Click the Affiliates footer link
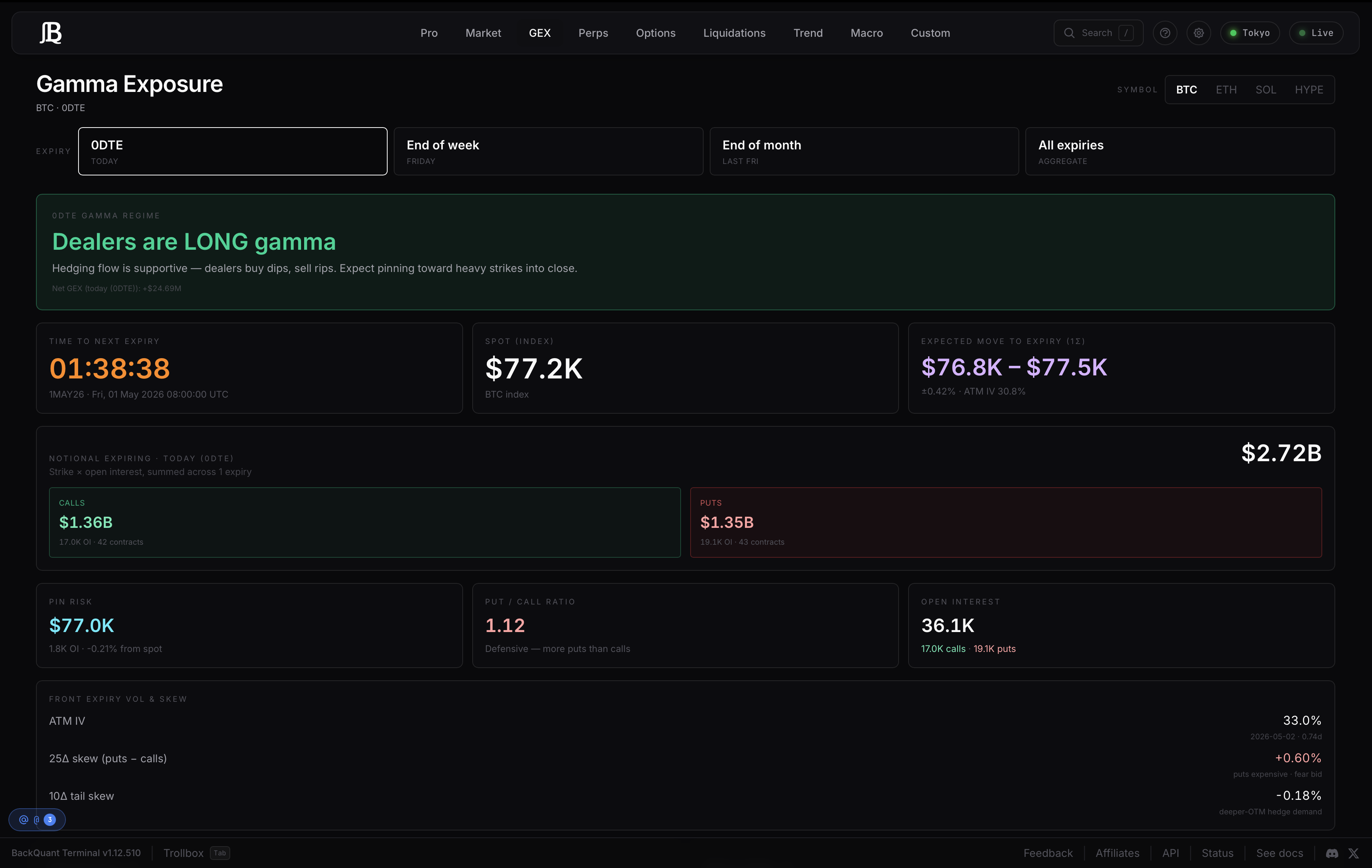This screenshot has width=1372, height=868. (x=1117, y=853)
